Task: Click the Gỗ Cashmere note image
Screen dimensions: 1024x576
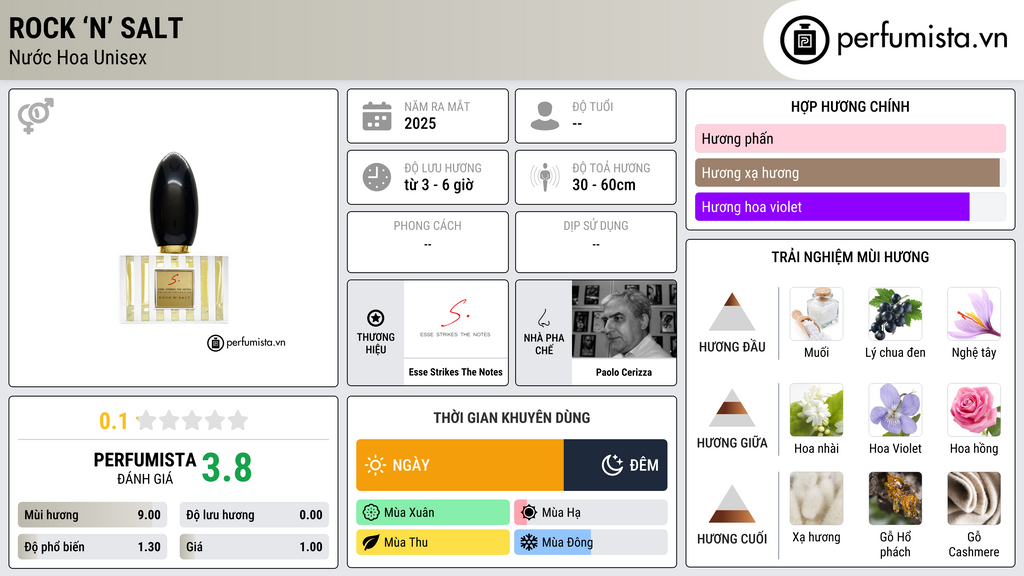Action: pyautogui.click(x=974, y=499)
